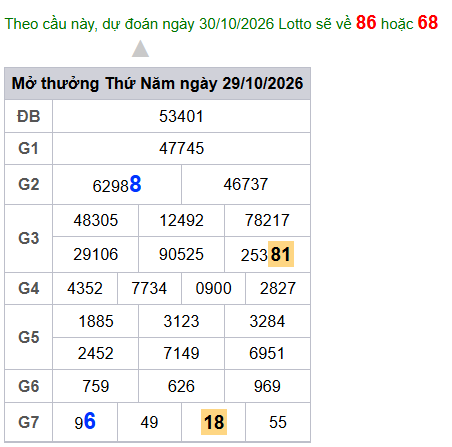The width and height of the screenshot is (452, 447).
Task: Select G3 number 29106
Action: click(x=96, y=254)
